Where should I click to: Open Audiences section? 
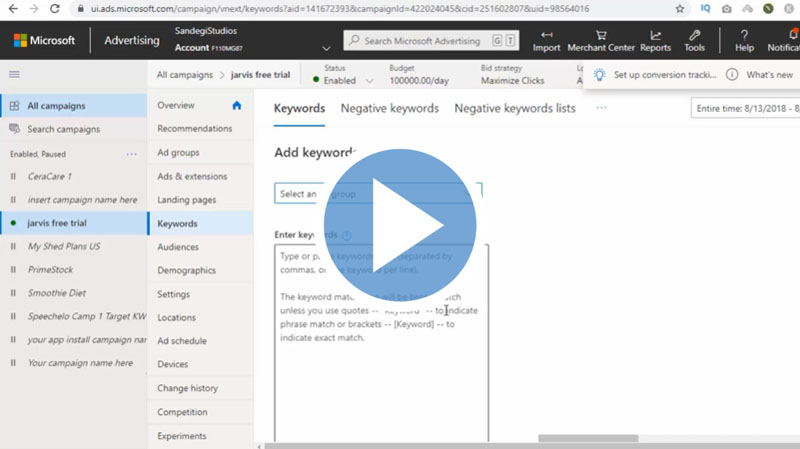tap(178, 246)
